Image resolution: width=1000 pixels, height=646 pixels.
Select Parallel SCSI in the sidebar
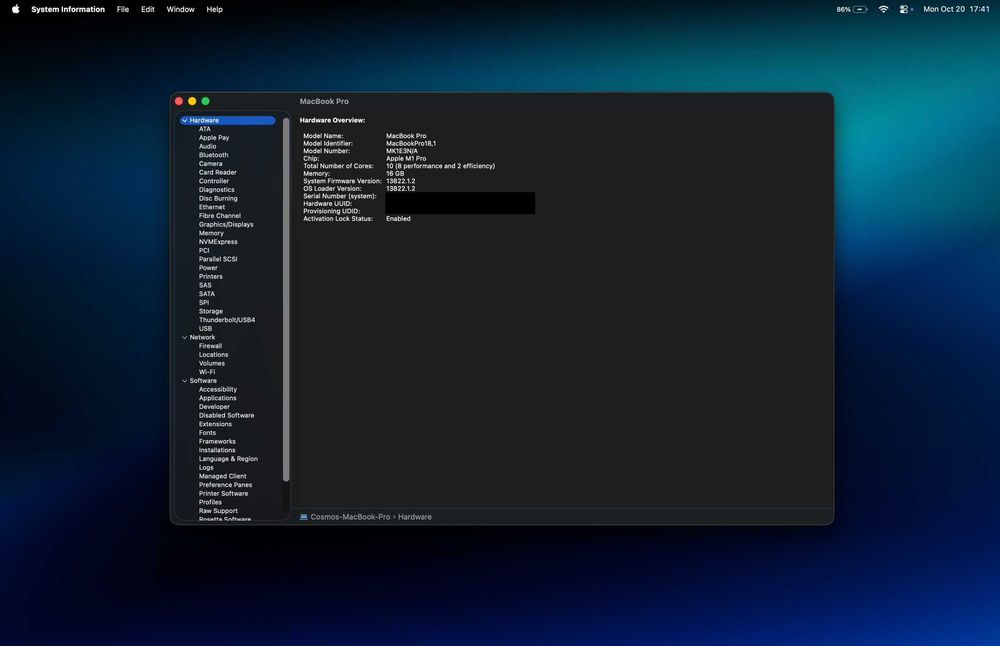[x=218, y=259]
